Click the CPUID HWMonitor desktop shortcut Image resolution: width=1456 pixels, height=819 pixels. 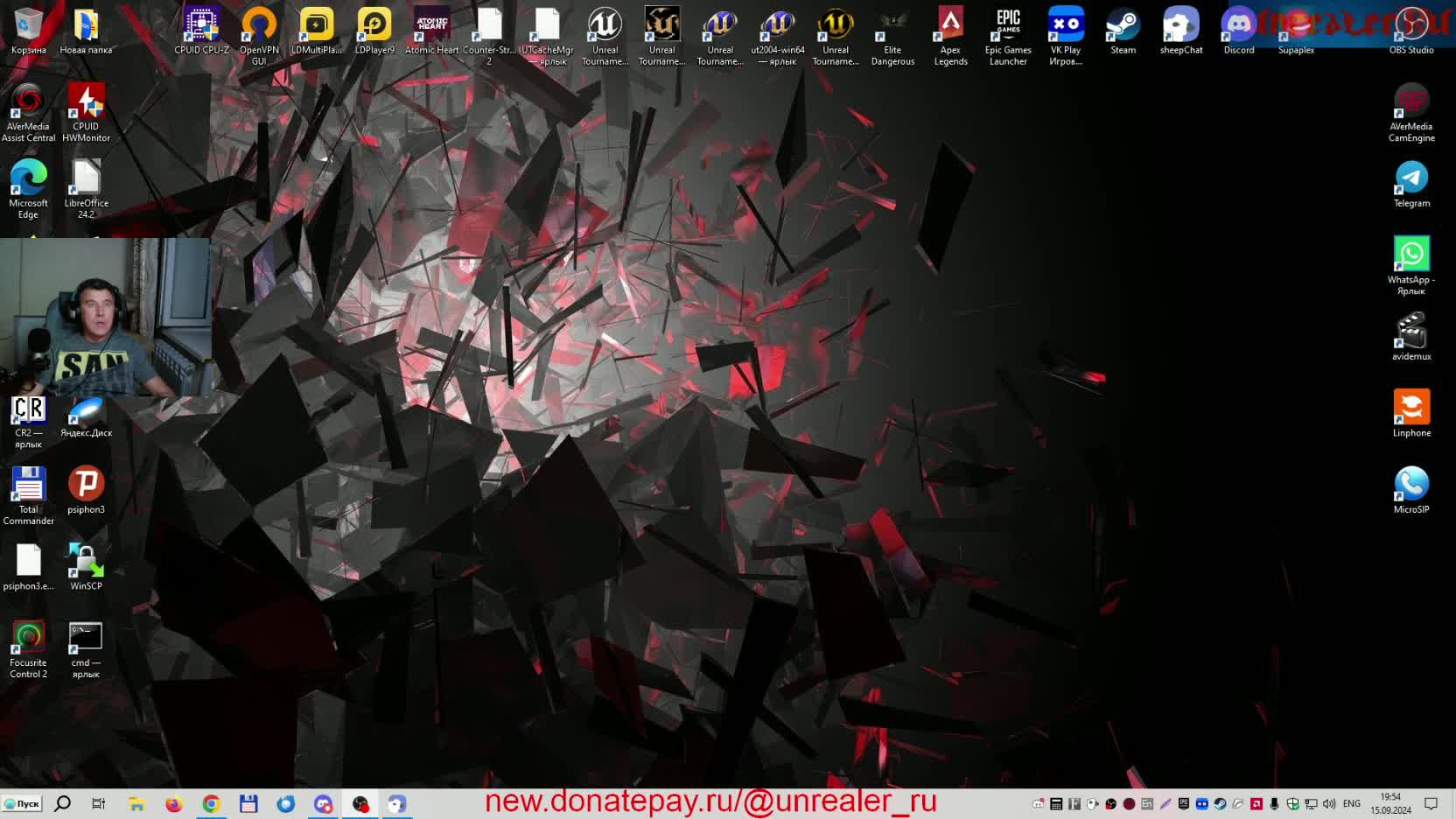coord(86,113)
